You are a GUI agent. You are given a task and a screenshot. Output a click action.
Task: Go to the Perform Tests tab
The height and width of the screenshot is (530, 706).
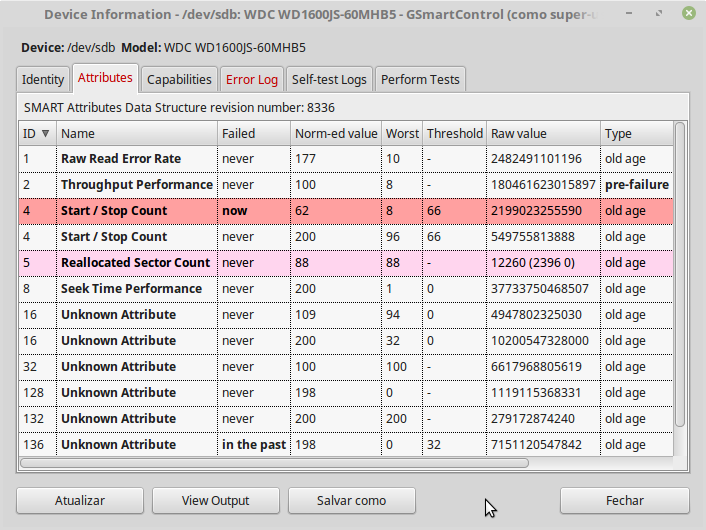click(x=420, y=80)
